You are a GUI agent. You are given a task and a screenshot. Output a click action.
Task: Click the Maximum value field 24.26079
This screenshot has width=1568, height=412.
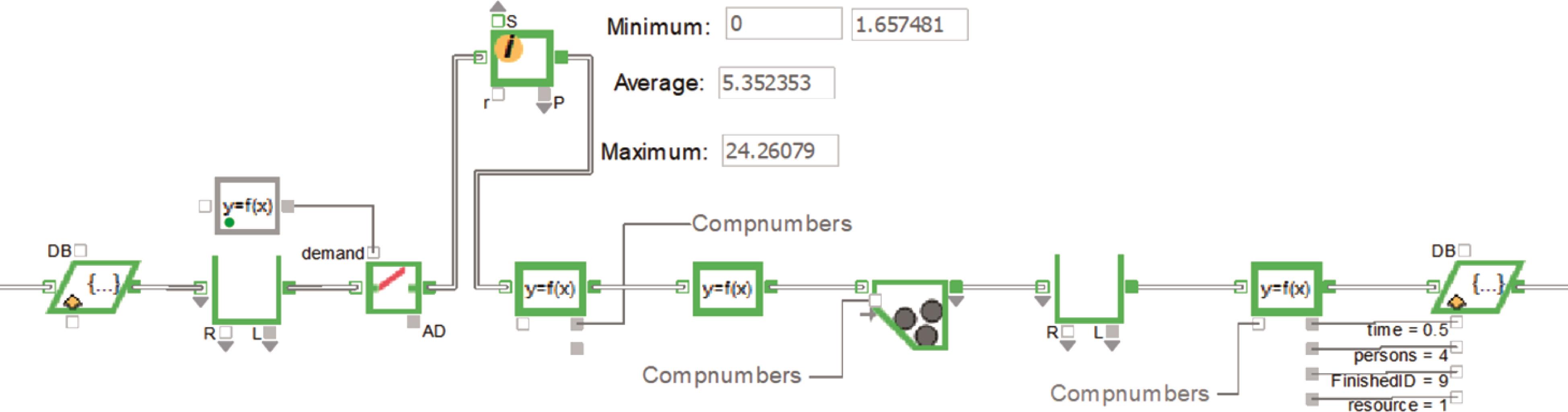click(779, 151)
